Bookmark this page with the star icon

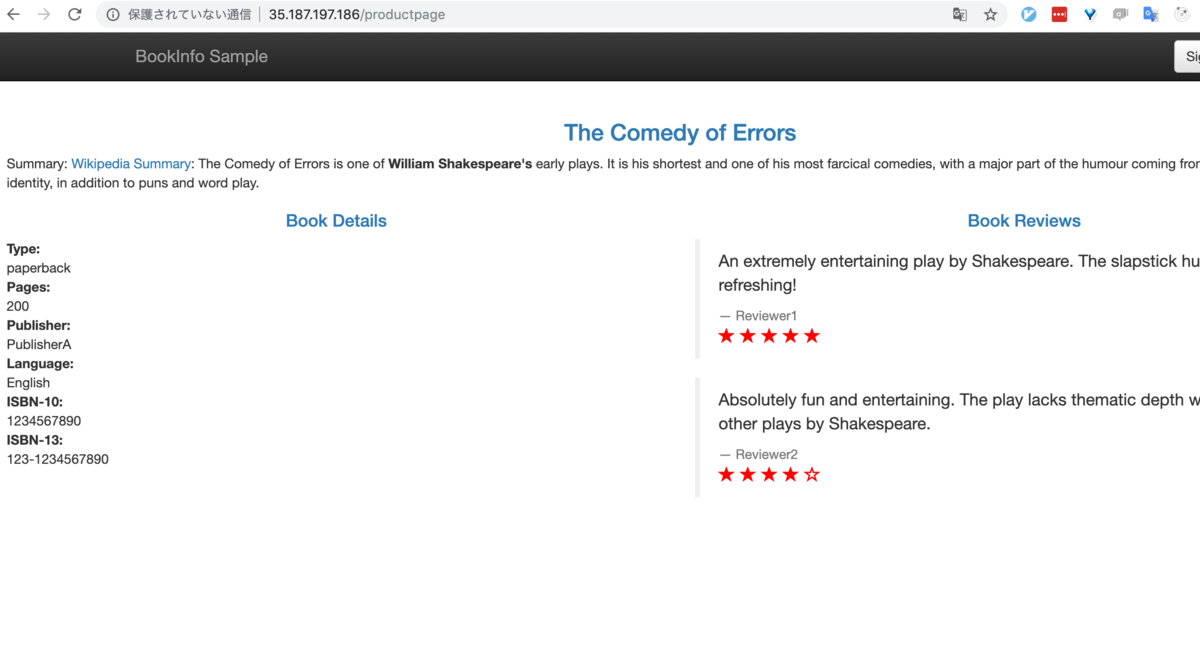(991, 15)
